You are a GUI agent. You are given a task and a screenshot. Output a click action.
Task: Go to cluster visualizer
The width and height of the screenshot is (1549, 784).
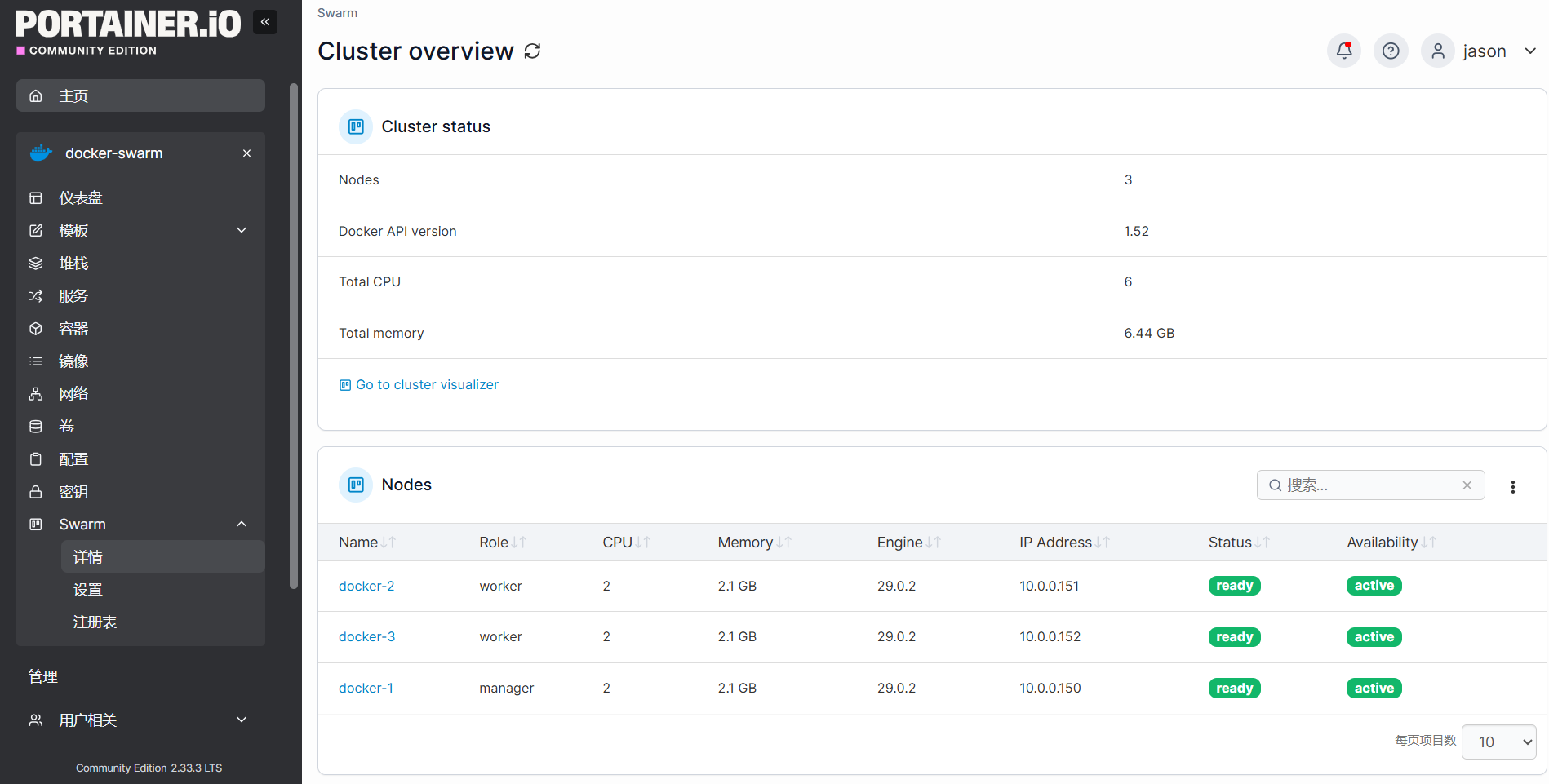[x=426, y=385]
